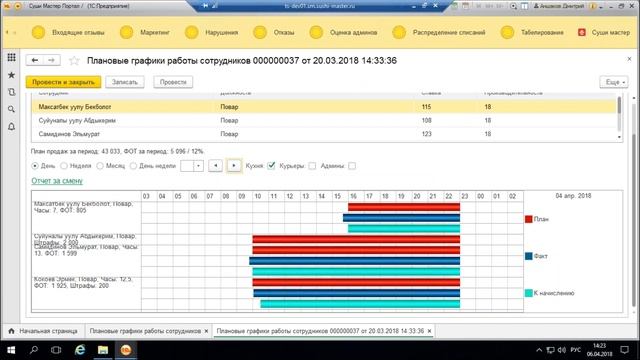Open the day-of-week dropdown arrow
This screenshot has width=640, height=360.
click(198, 166)
